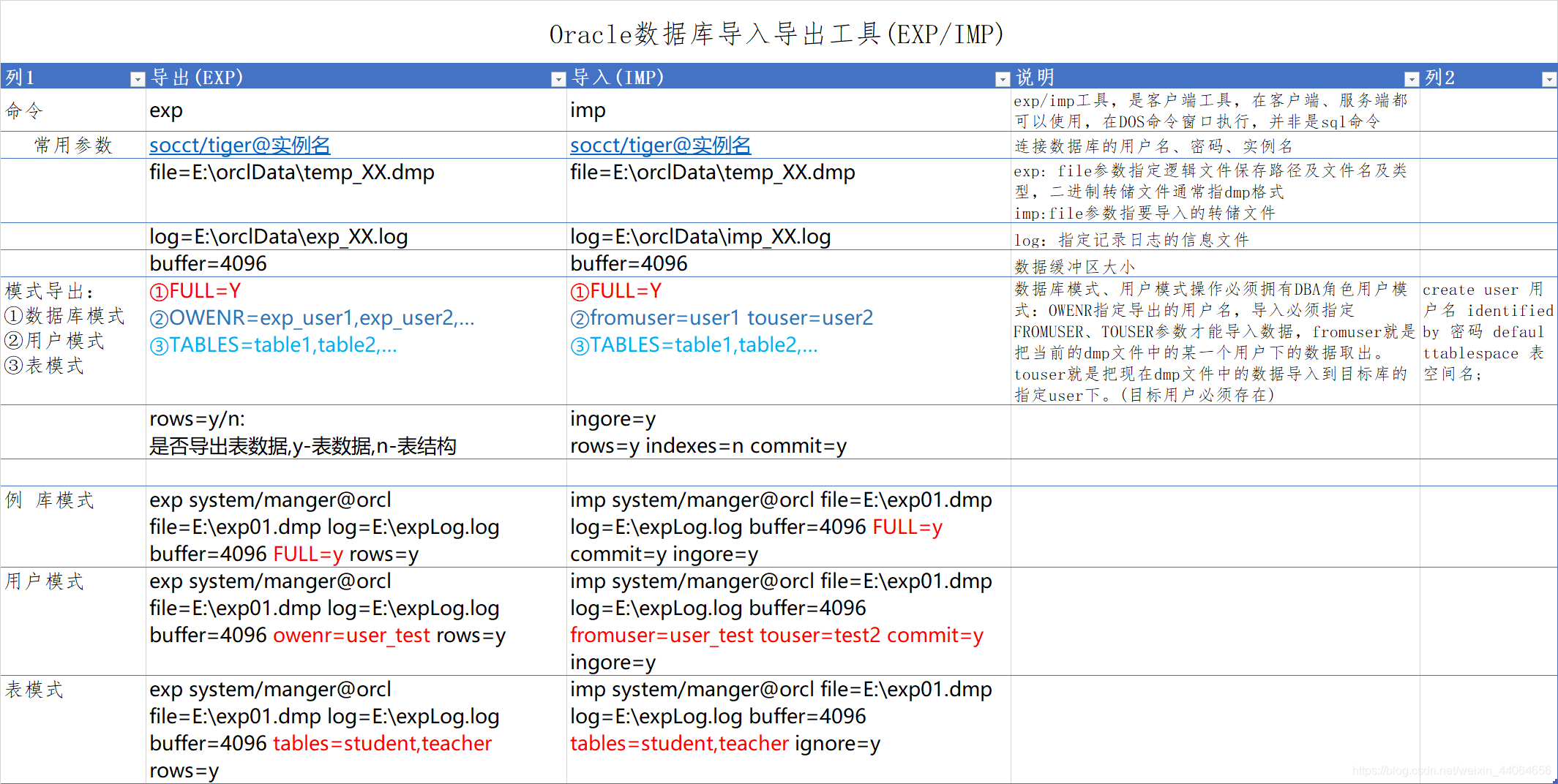This screenshot has width=1558, height=784.
Task: Select '③TABLES=table1,table2,...' in export column
Action: (x=274, y=345)
